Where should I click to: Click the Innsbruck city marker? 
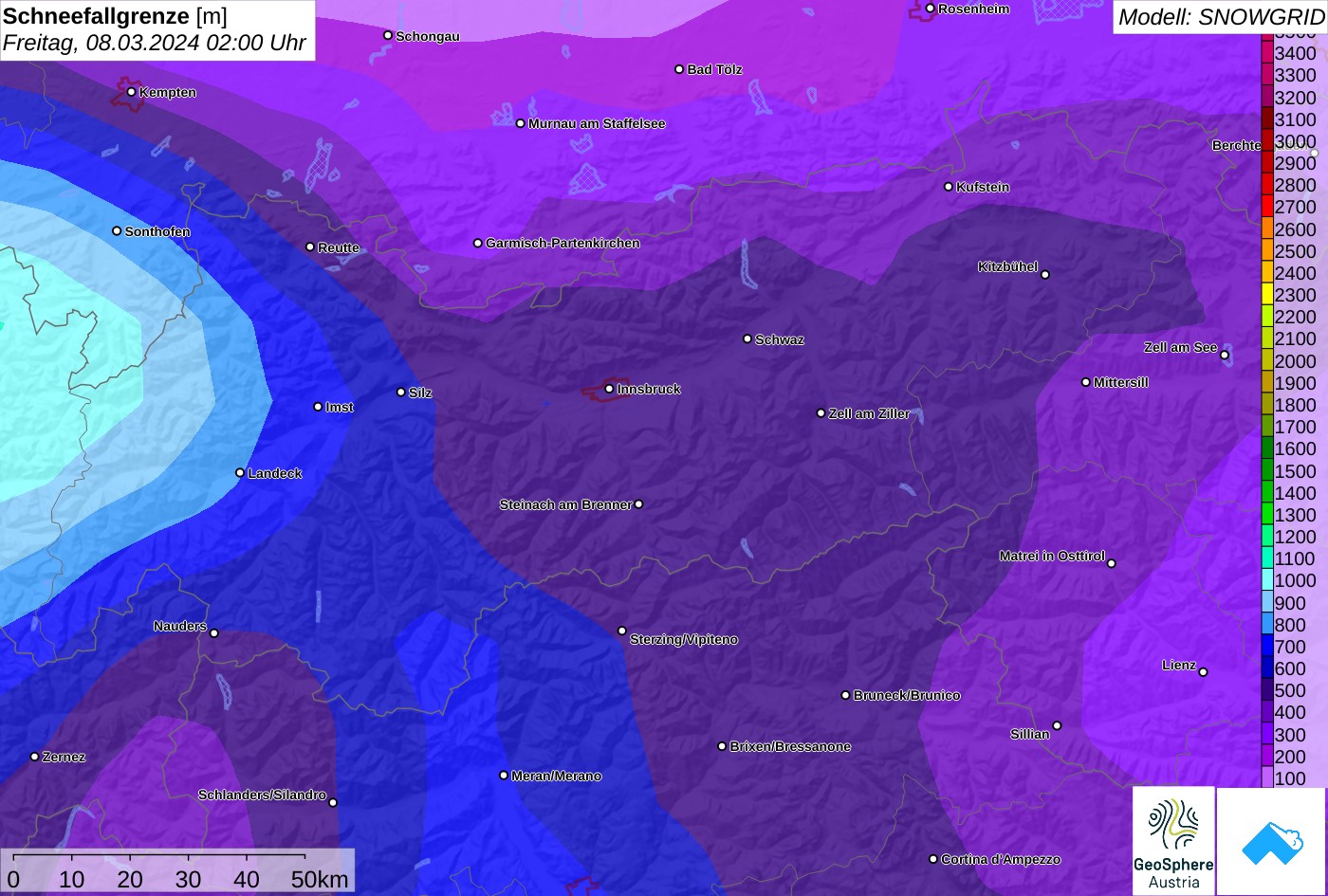tap(609, 389)
